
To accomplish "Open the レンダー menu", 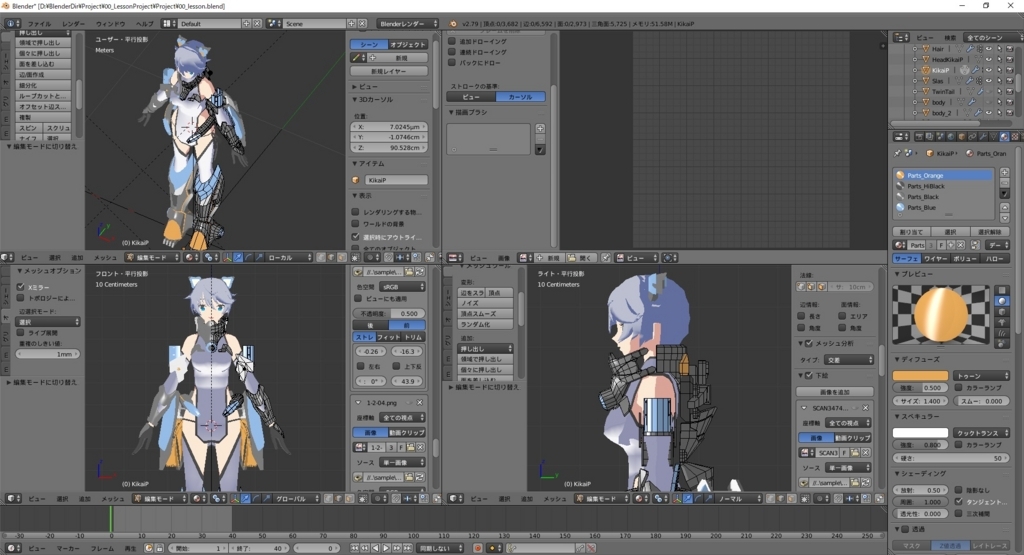I will (x=73, y=24).
